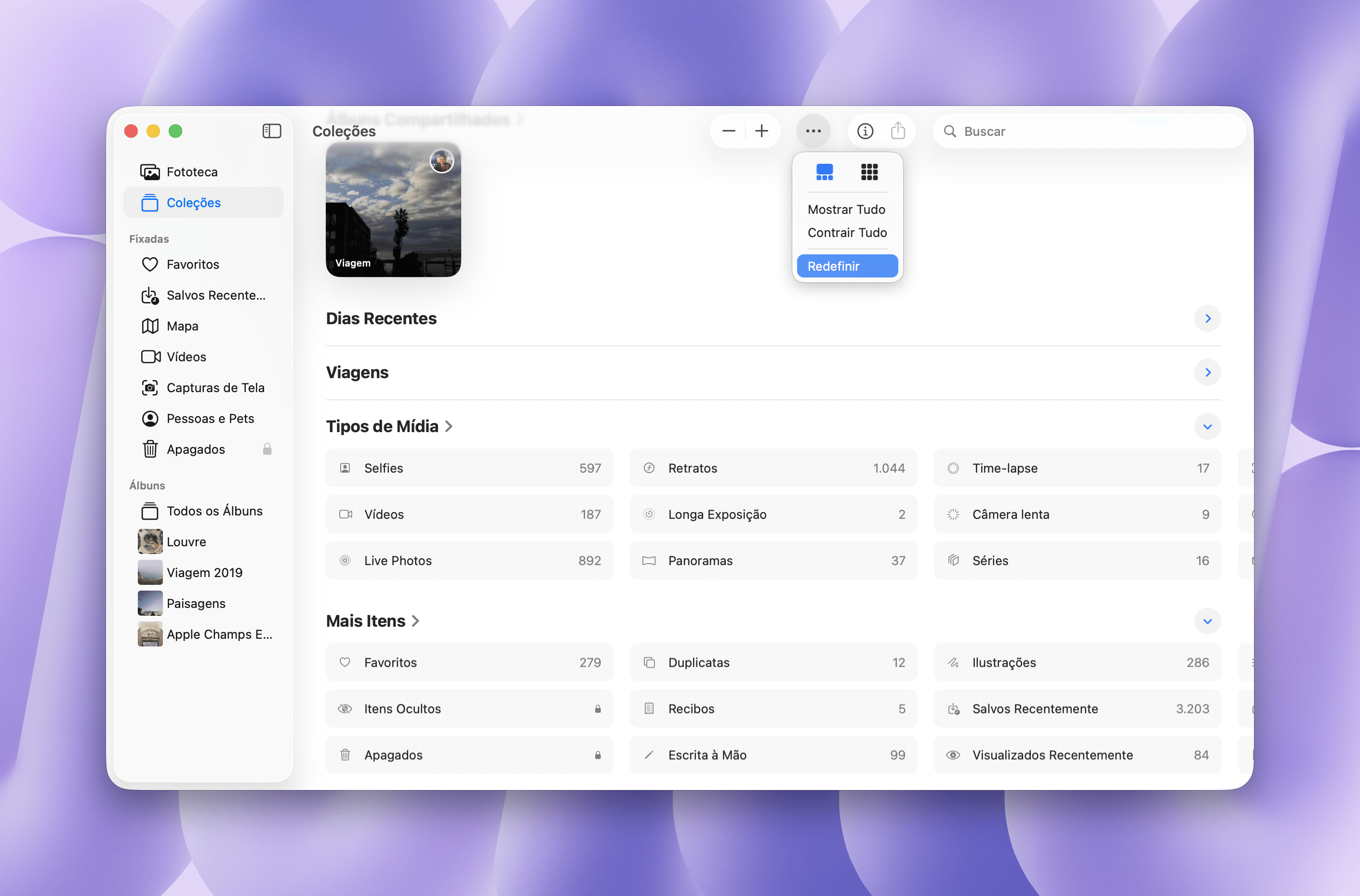Collapse the Tipos de Mídia section
The image size is (1360, 896).
(1207, 426)
